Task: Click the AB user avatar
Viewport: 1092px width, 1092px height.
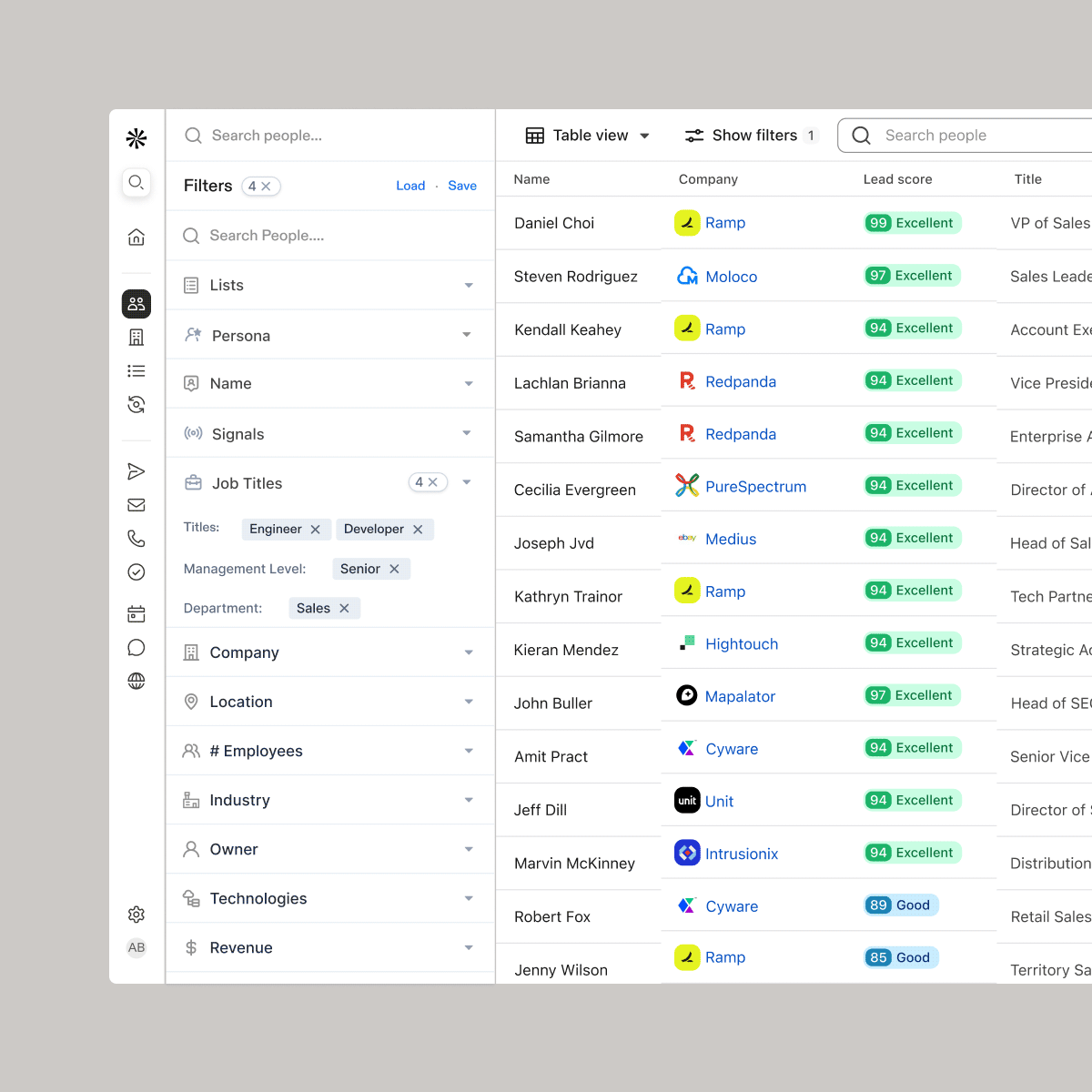Action: (136, 947)
